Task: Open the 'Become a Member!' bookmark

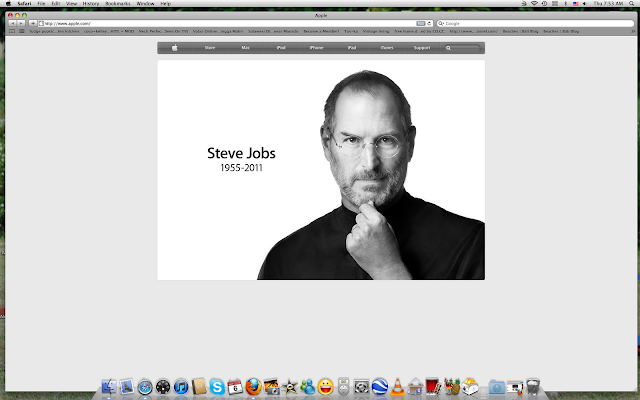Action: pos(321,31)
